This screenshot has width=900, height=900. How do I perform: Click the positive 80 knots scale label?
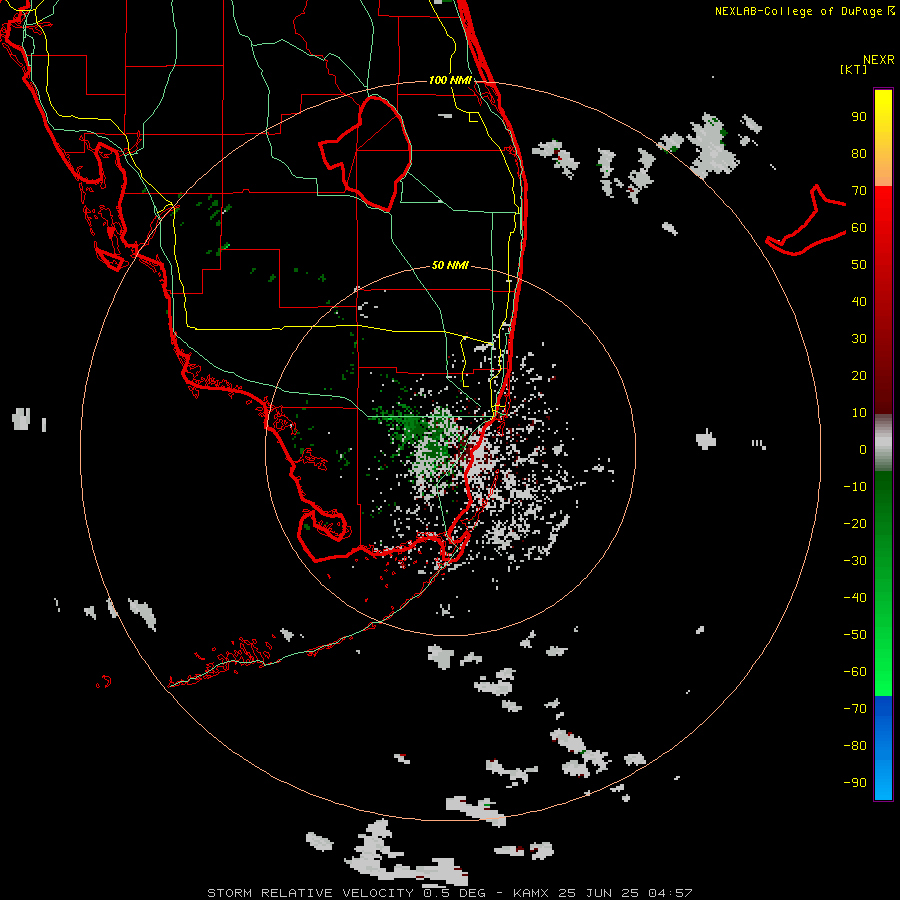click(859, 153)
